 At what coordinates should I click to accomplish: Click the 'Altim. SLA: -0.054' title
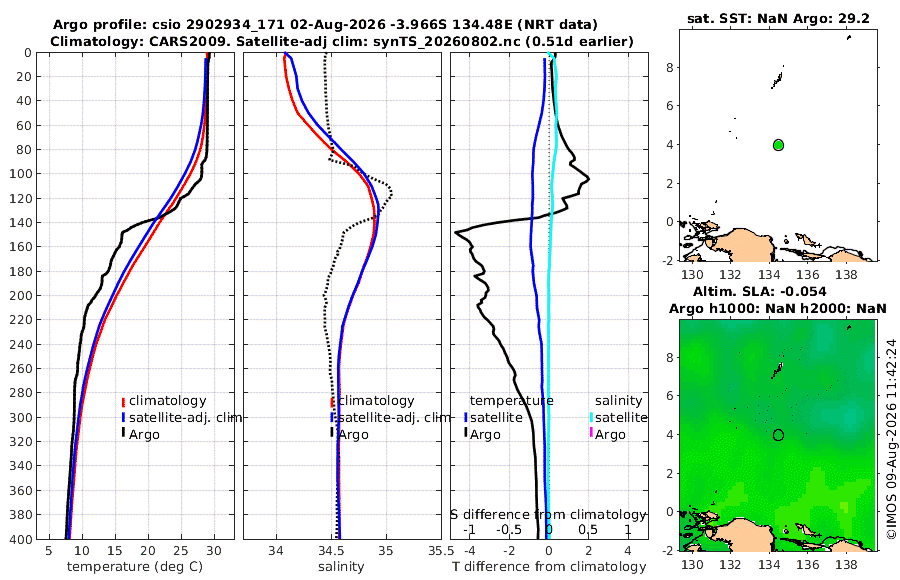click(759, 292)
